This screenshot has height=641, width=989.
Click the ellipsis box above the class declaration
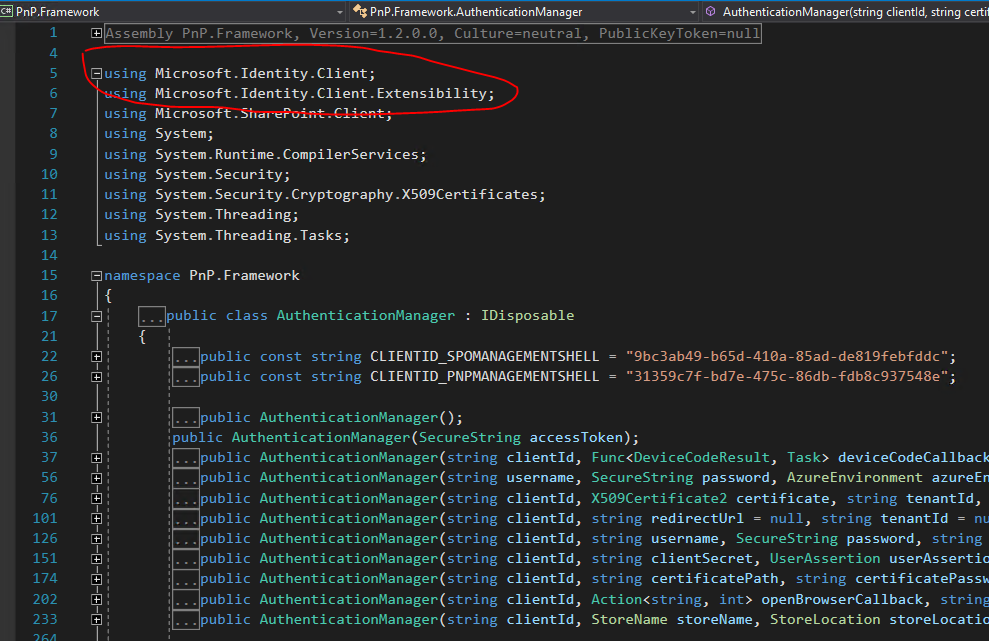[150, 315]
